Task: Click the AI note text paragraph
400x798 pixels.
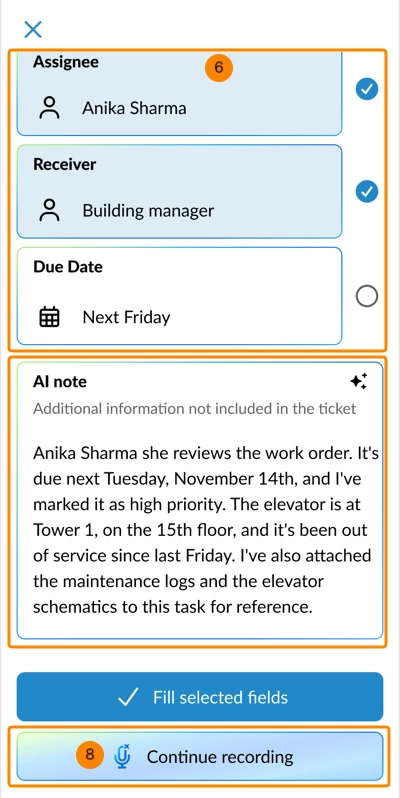Action: (x=206, y=530)
